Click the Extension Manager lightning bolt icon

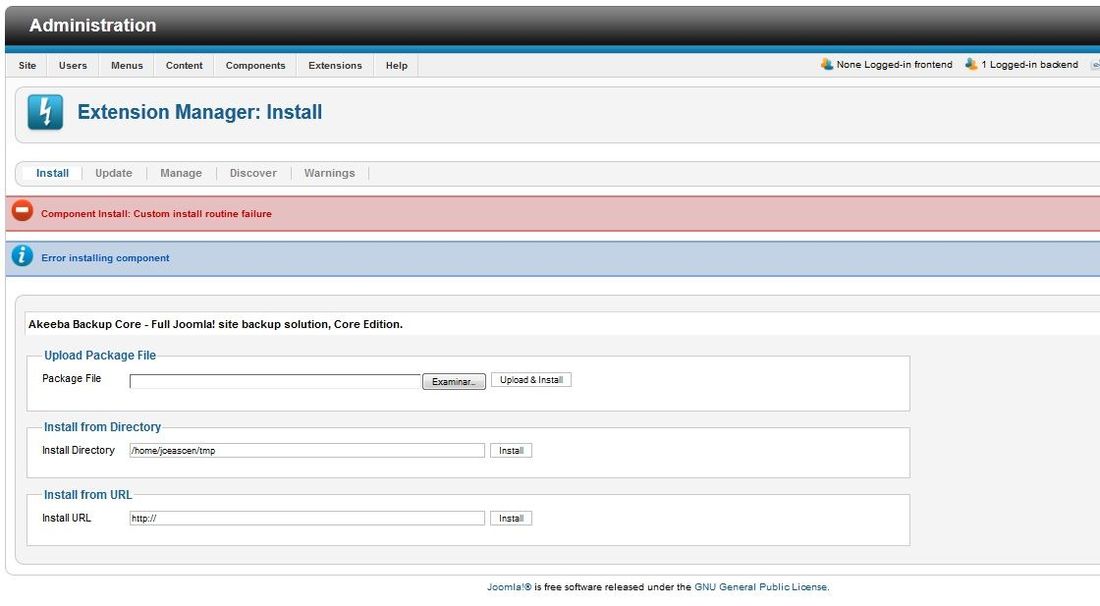tap(45, 112)
